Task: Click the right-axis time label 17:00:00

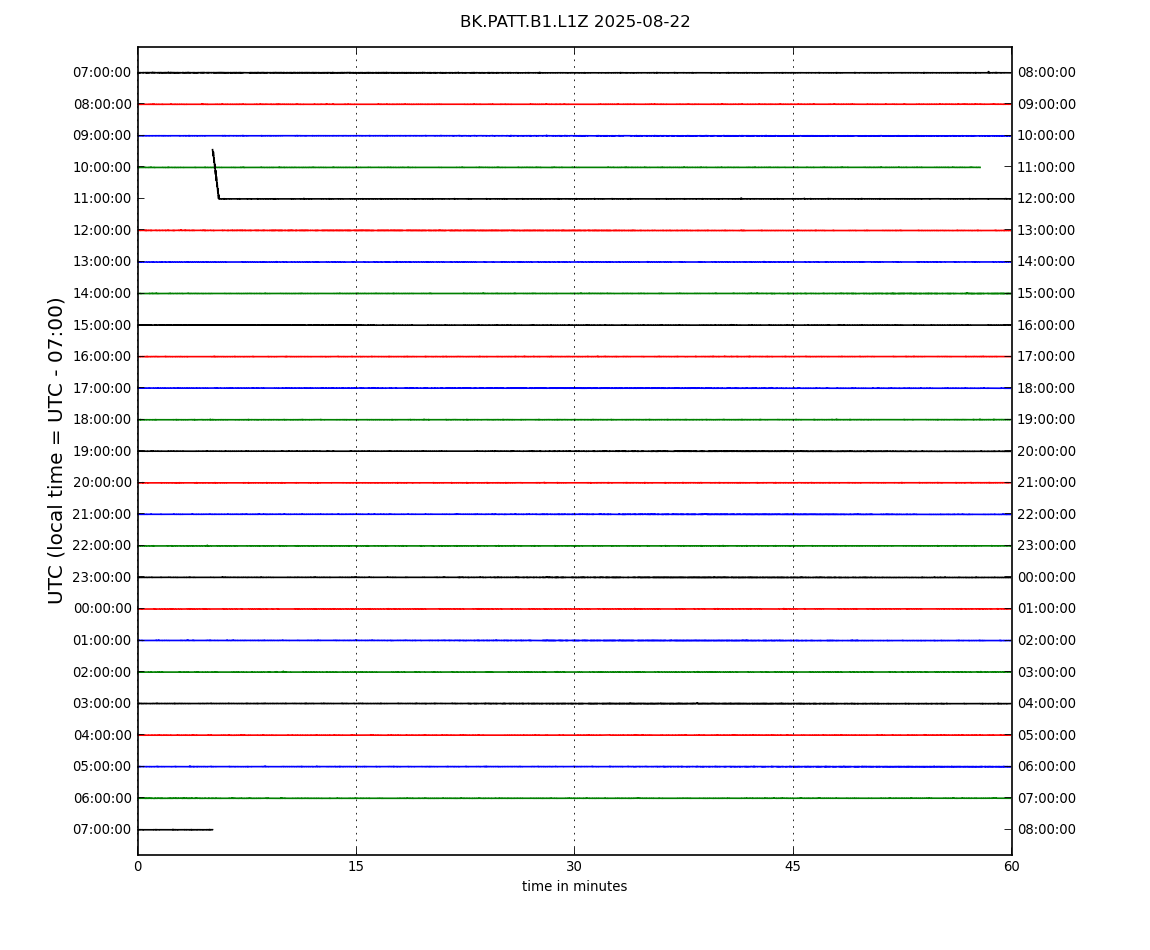Action: pos(1047,357)
